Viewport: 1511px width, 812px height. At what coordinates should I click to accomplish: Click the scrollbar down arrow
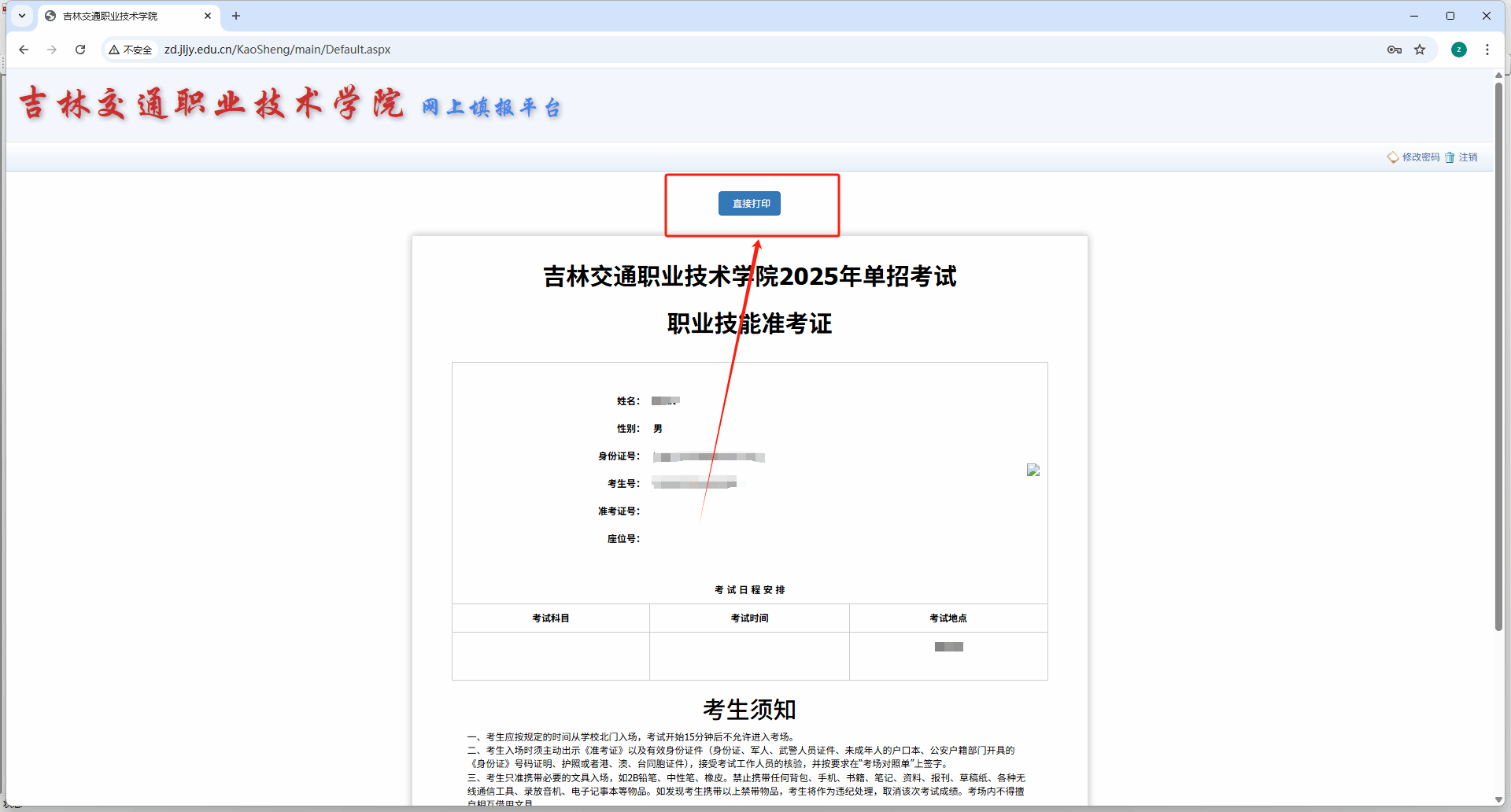pos(1499,799)
